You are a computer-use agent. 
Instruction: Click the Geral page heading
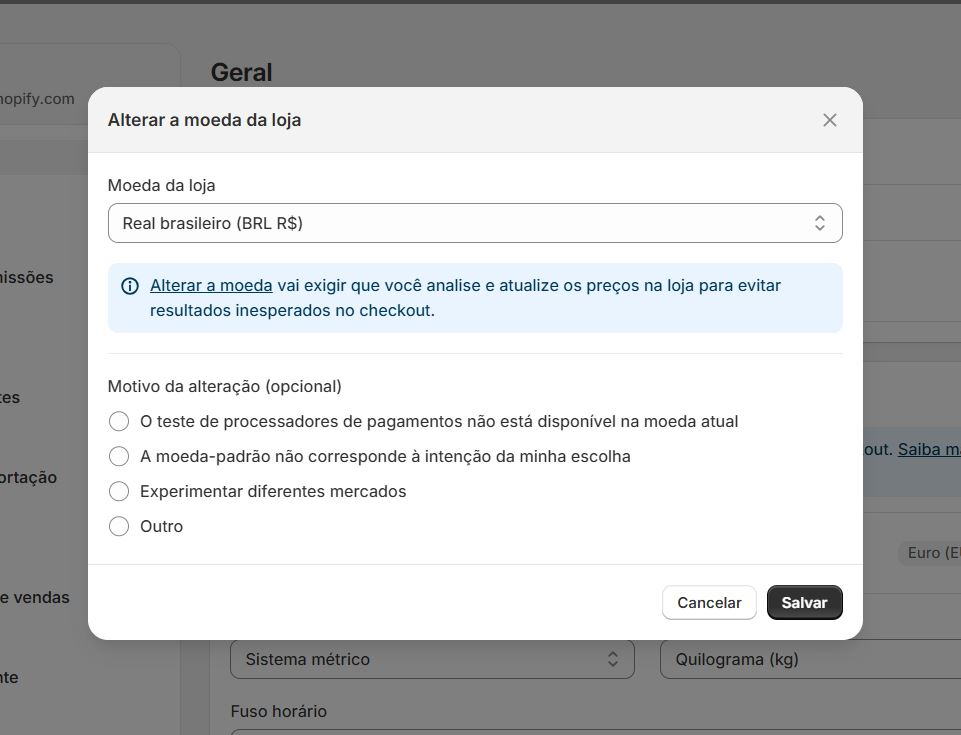click(241, 73)
